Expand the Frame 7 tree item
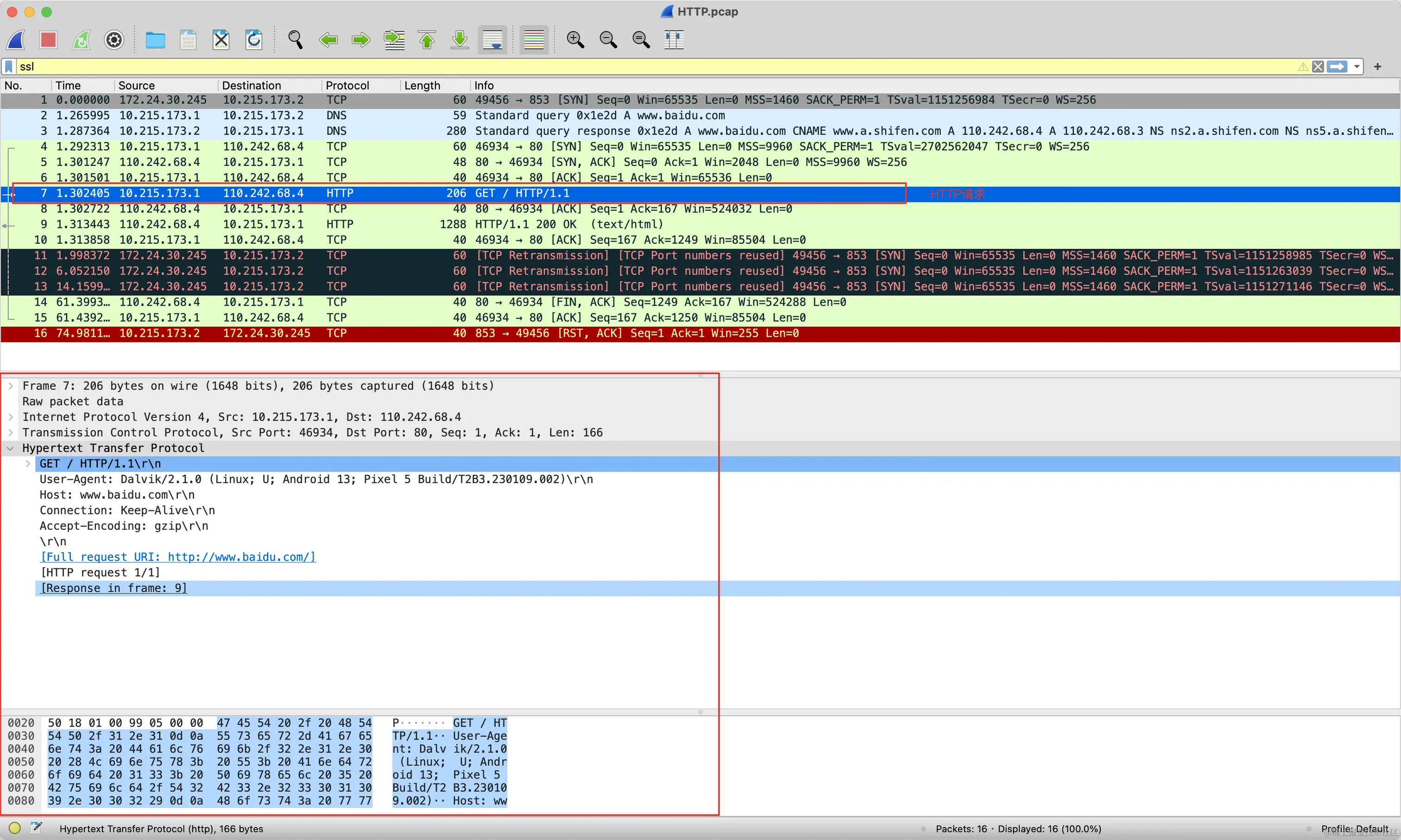The height and width of the screenshot is (840, 1401). point(10,386)
